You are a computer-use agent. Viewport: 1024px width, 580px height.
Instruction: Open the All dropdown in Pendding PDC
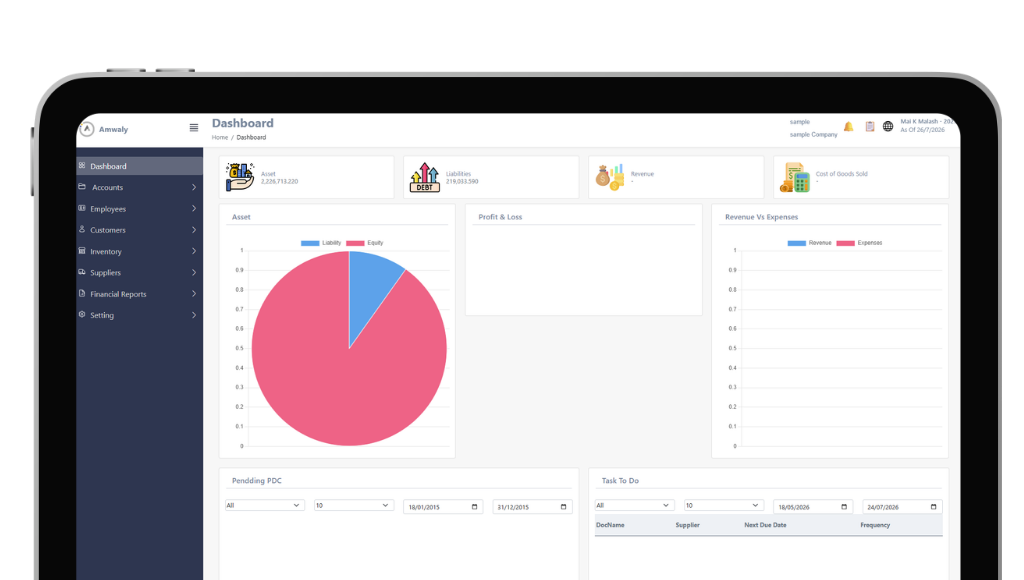tap(264, 506)
